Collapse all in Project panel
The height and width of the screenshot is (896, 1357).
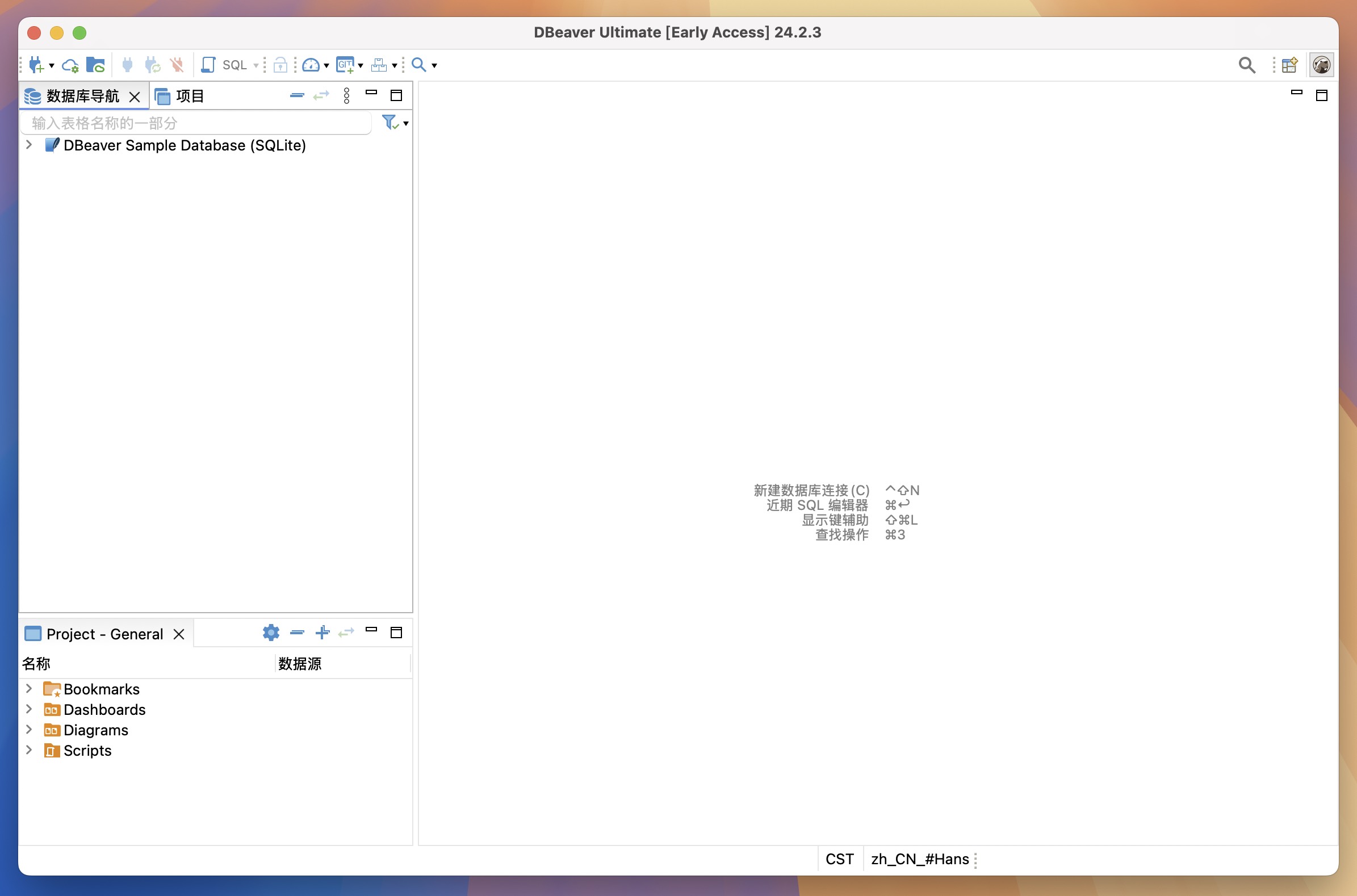click(297, 632)
